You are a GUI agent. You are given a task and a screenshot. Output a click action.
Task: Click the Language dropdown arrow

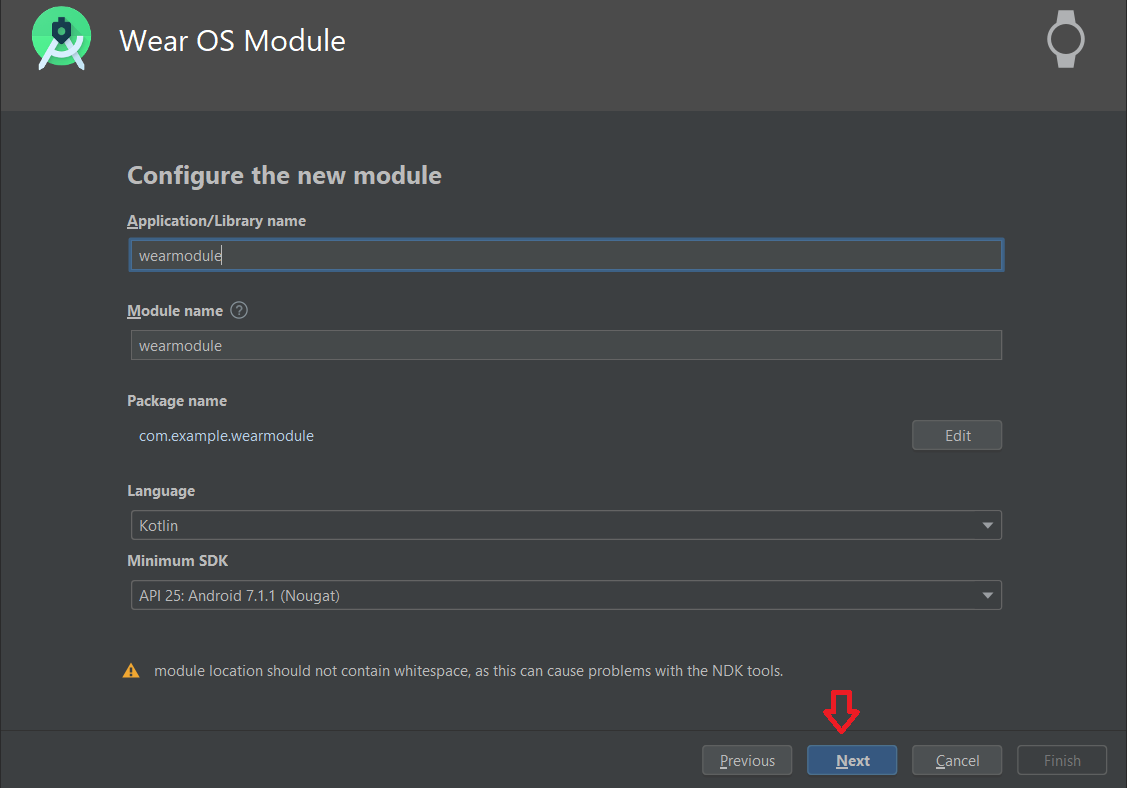coord(988,524)
